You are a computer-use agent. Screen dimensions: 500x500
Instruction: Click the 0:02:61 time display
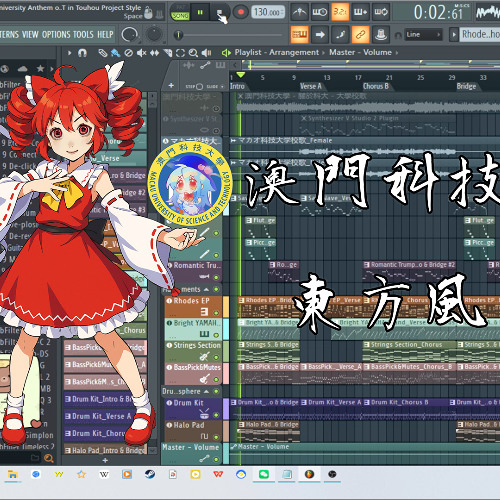click(438, 12)
